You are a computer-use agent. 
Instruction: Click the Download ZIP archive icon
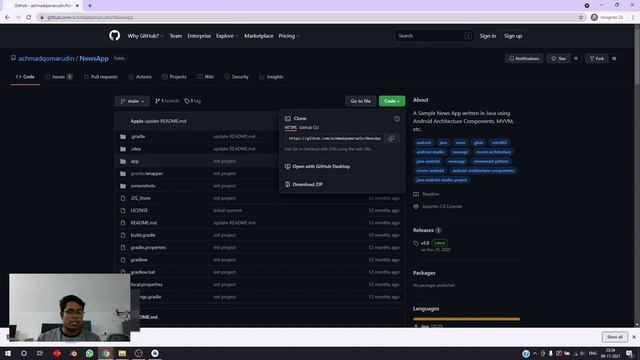[287, 184]
